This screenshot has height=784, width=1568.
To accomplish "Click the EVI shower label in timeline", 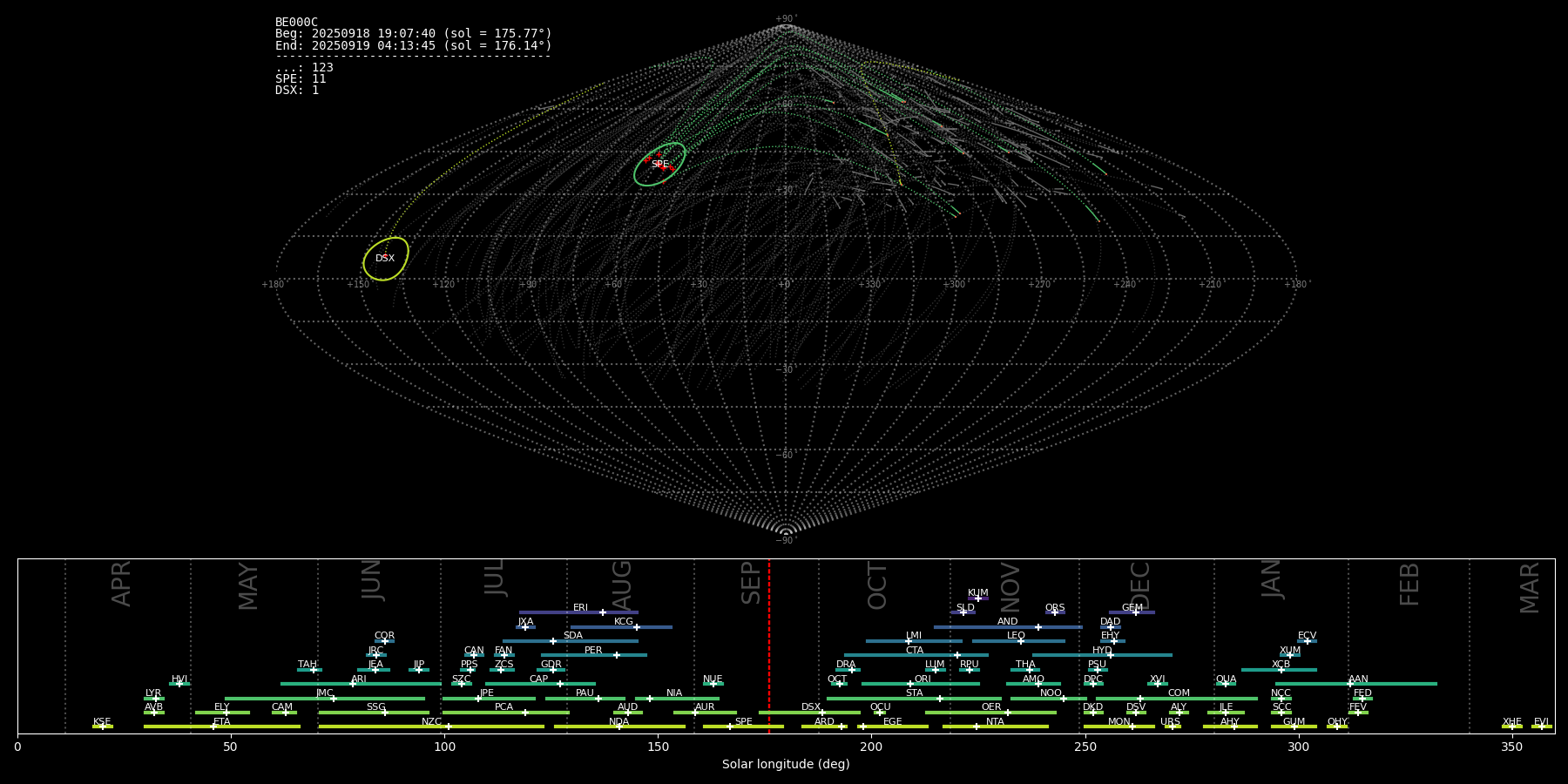I will coord(1541,722).
